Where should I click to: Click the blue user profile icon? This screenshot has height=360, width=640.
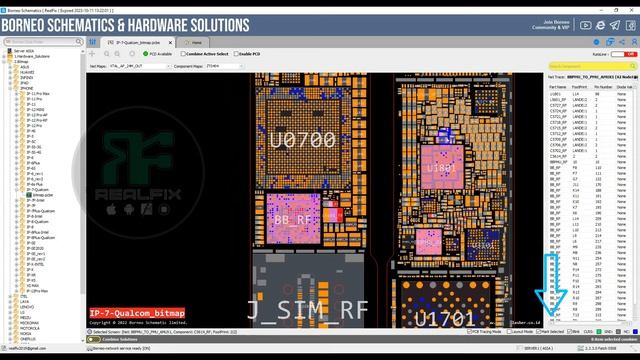[634, 42]
